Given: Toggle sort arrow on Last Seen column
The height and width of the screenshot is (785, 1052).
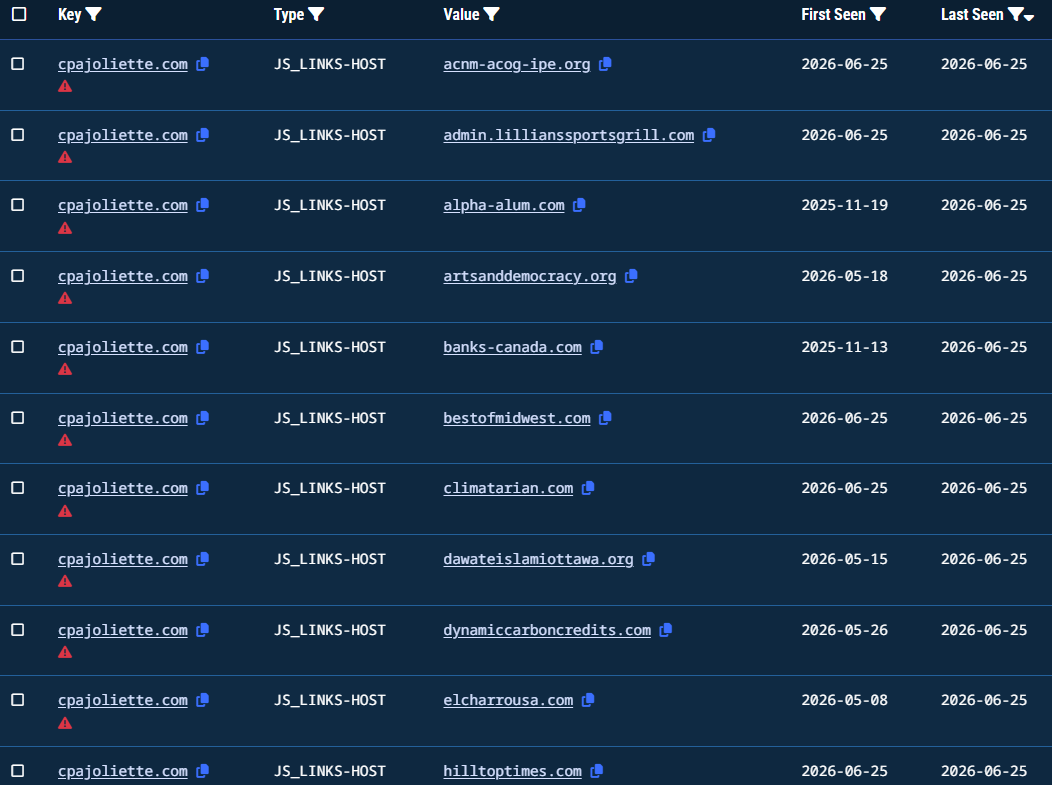Looking at the screenshot, I should click(x=1029, y=17).
